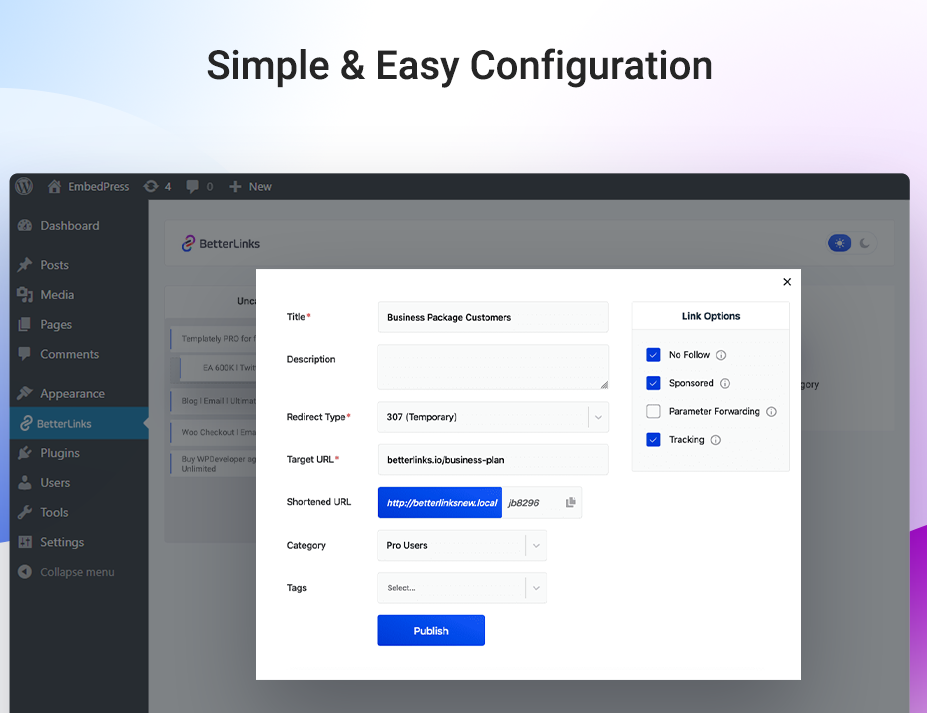This screenshot has height=713, width=927.
Task: Open the Appearance menu item
Action: (72, 394)
